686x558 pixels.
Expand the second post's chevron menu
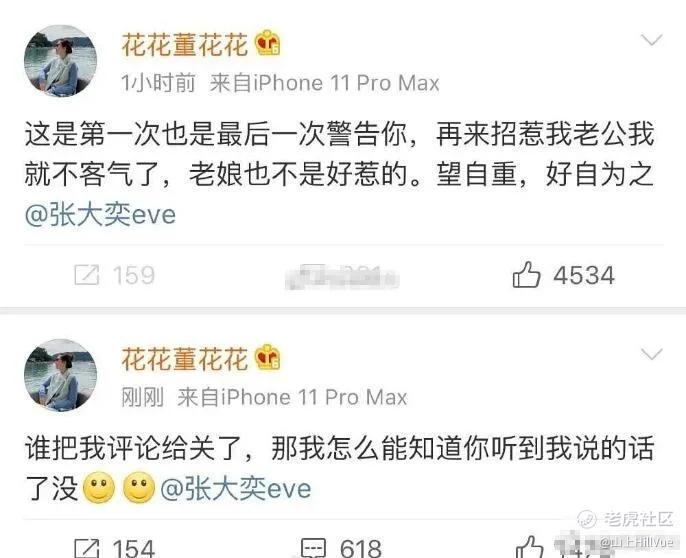[651, 354]
